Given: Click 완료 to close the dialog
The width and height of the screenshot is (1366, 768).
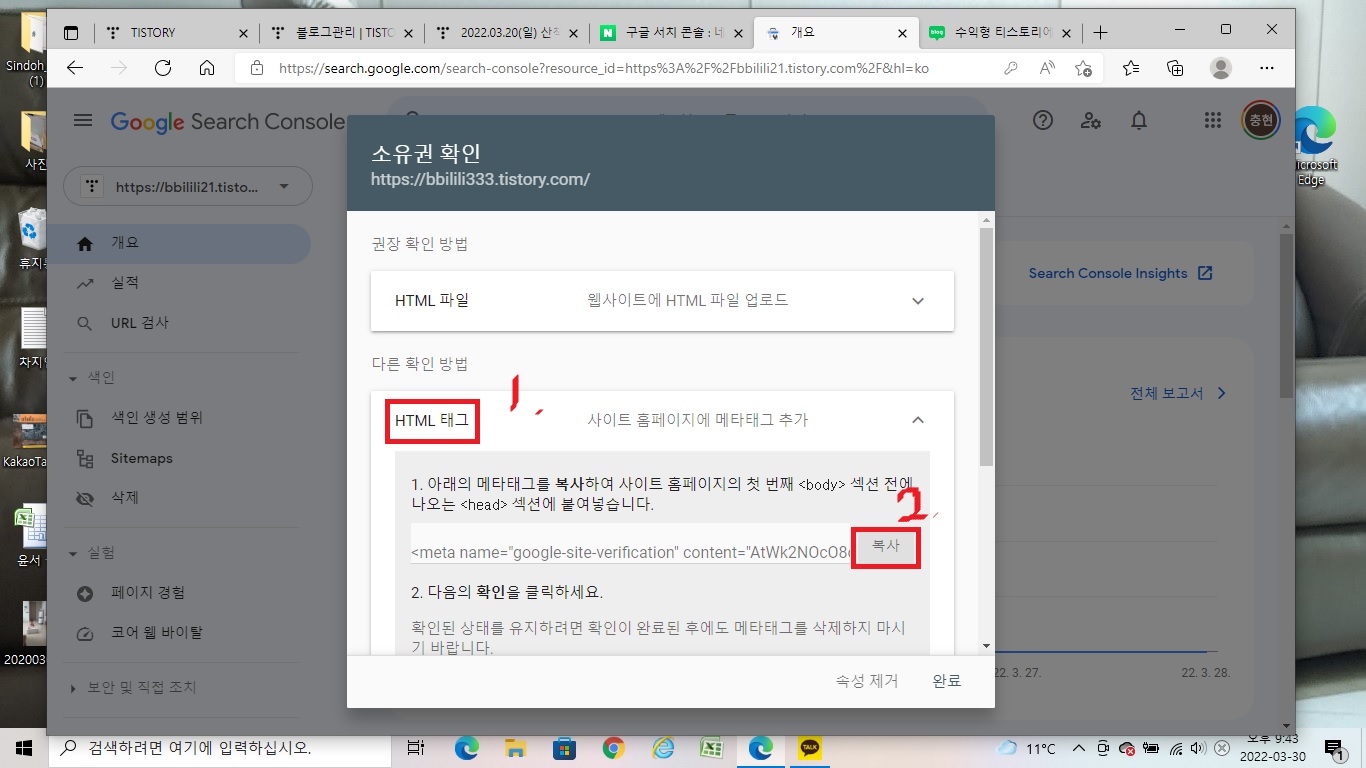Looking at the screenshot, I should click(x=946, y=681).
